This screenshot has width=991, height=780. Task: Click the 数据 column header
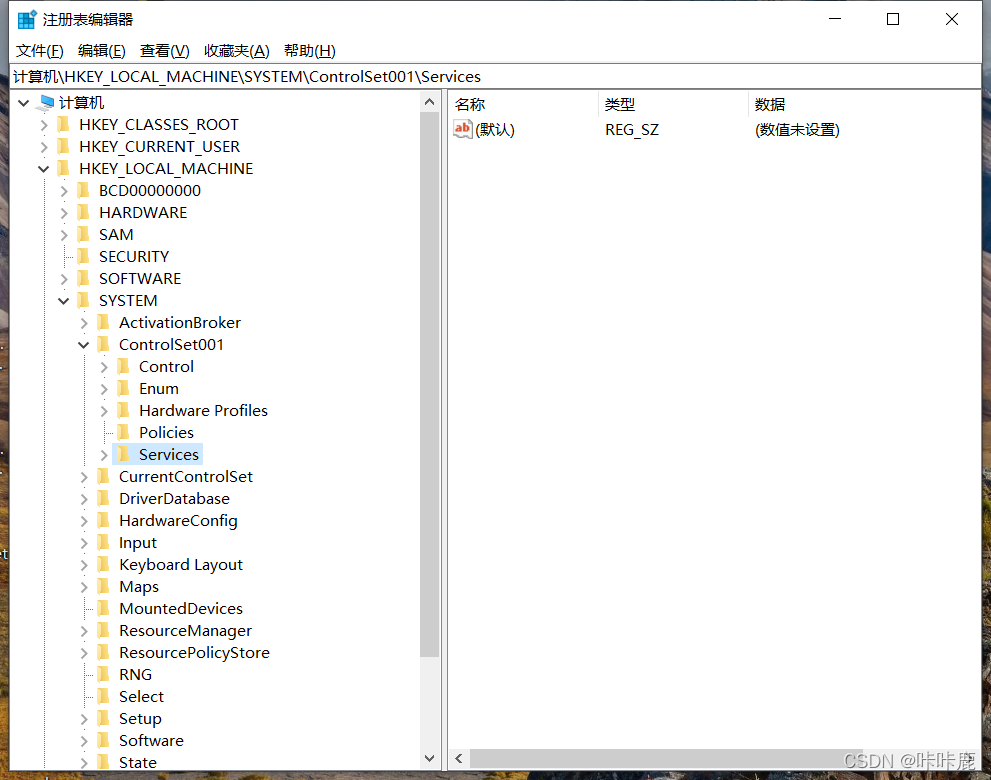(865, 104)
